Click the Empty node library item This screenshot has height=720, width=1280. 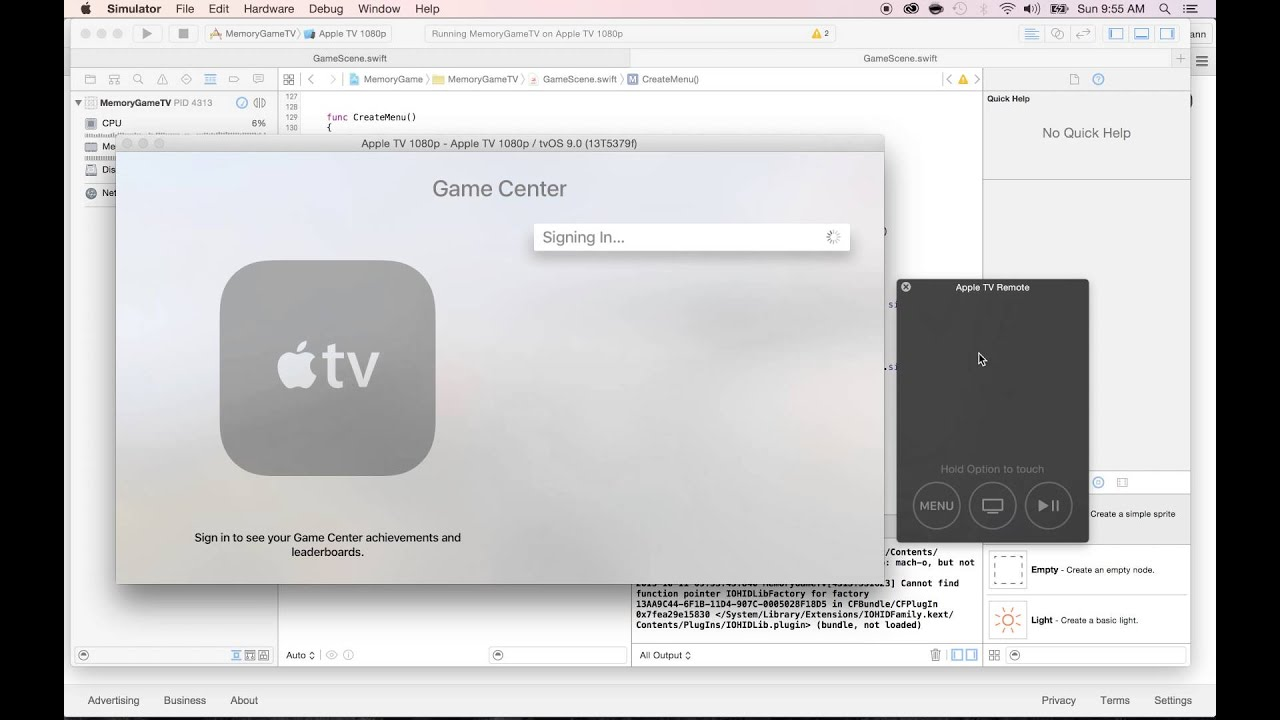point(1086,570)
